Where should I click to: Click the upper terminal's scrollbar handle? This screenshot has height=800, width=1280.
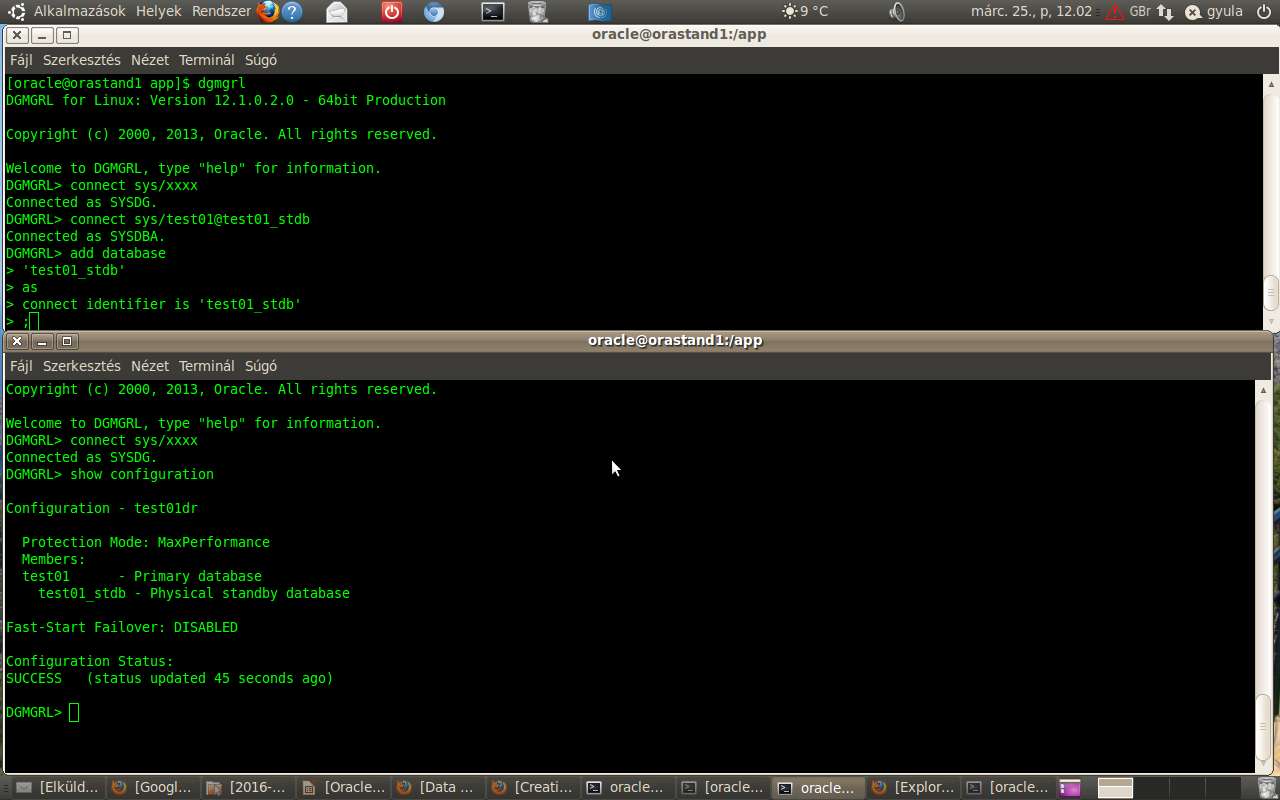(1271, 292)
